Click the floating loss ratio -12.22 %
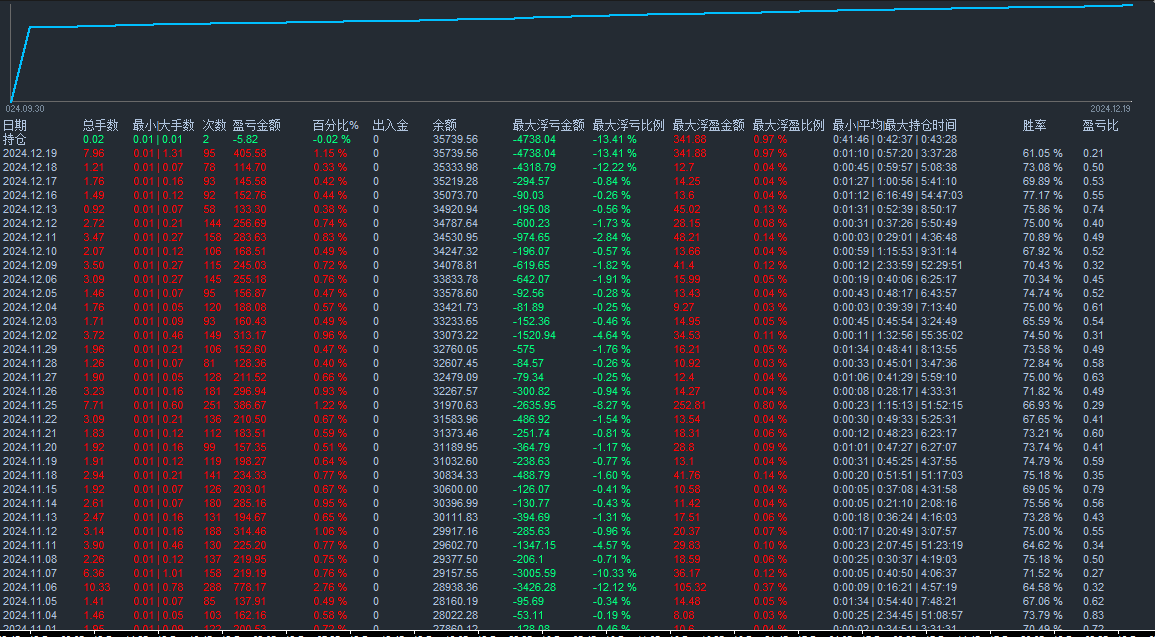Viewport: 1155px width, 637px height. click(x=614, y=167)
